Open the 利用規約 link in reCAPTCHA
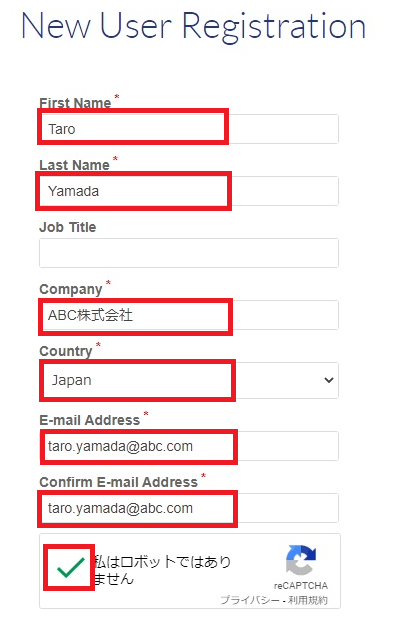Screen dimensions: 405x618 click(x=308, y=600)
